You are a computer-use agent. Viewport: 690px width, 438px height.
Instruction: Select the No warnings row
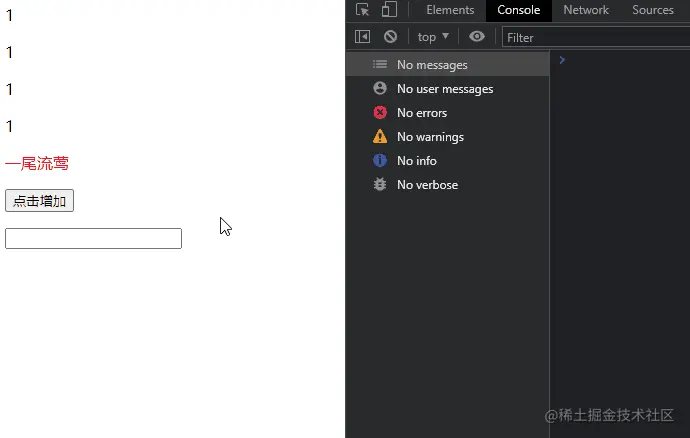pyautogui.click(x=448, y=137)
